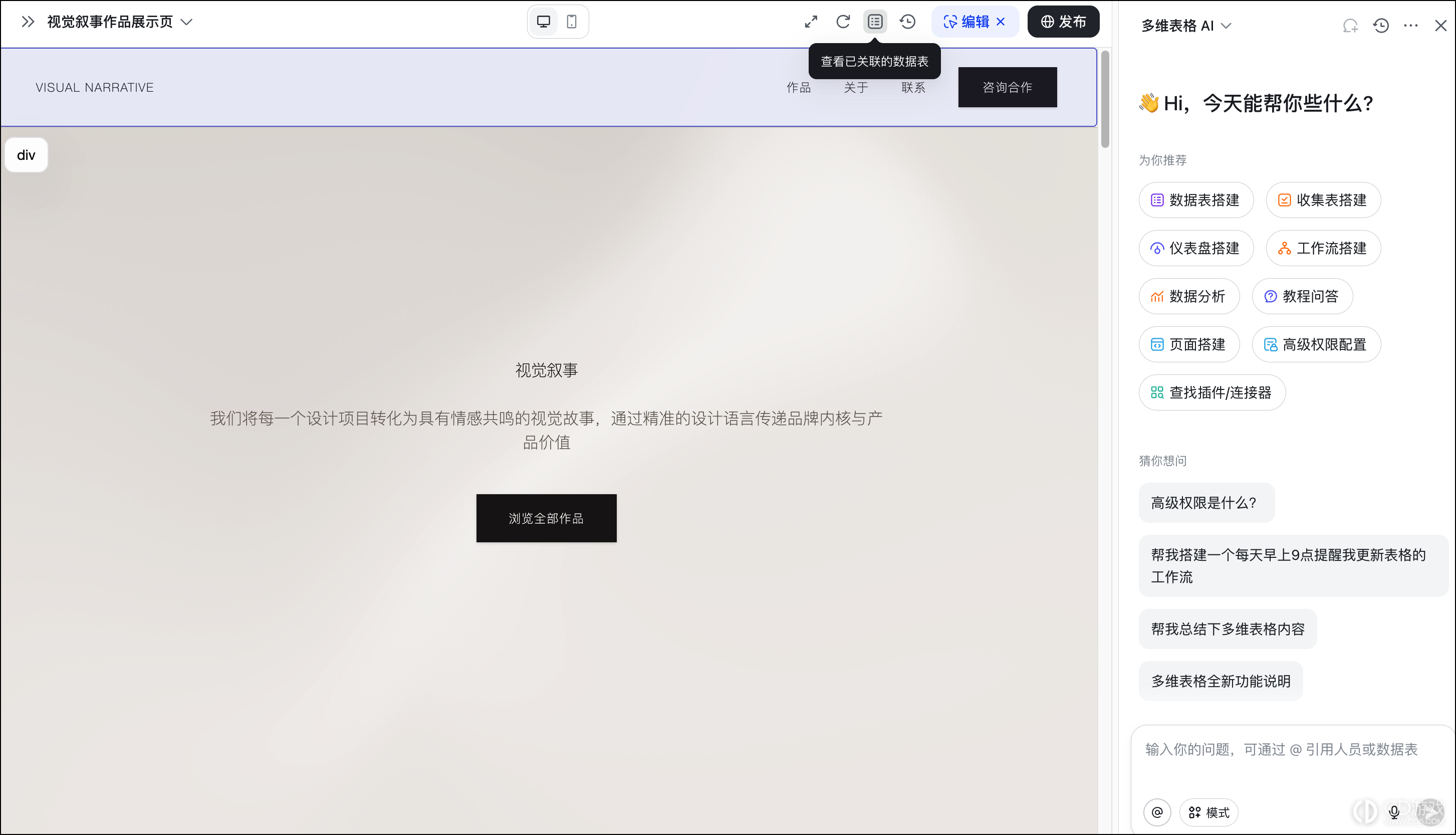
Task: Close edit mode with the X
Action: [x=1001, y=22]
